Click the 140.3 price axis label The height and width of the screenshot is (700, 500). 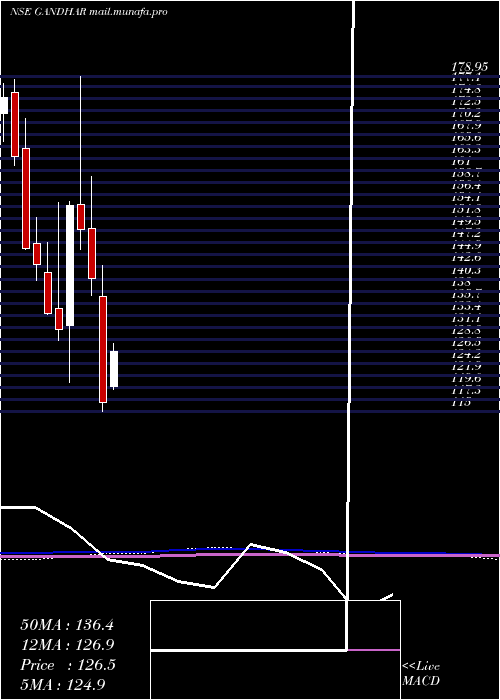click(467, 270)
